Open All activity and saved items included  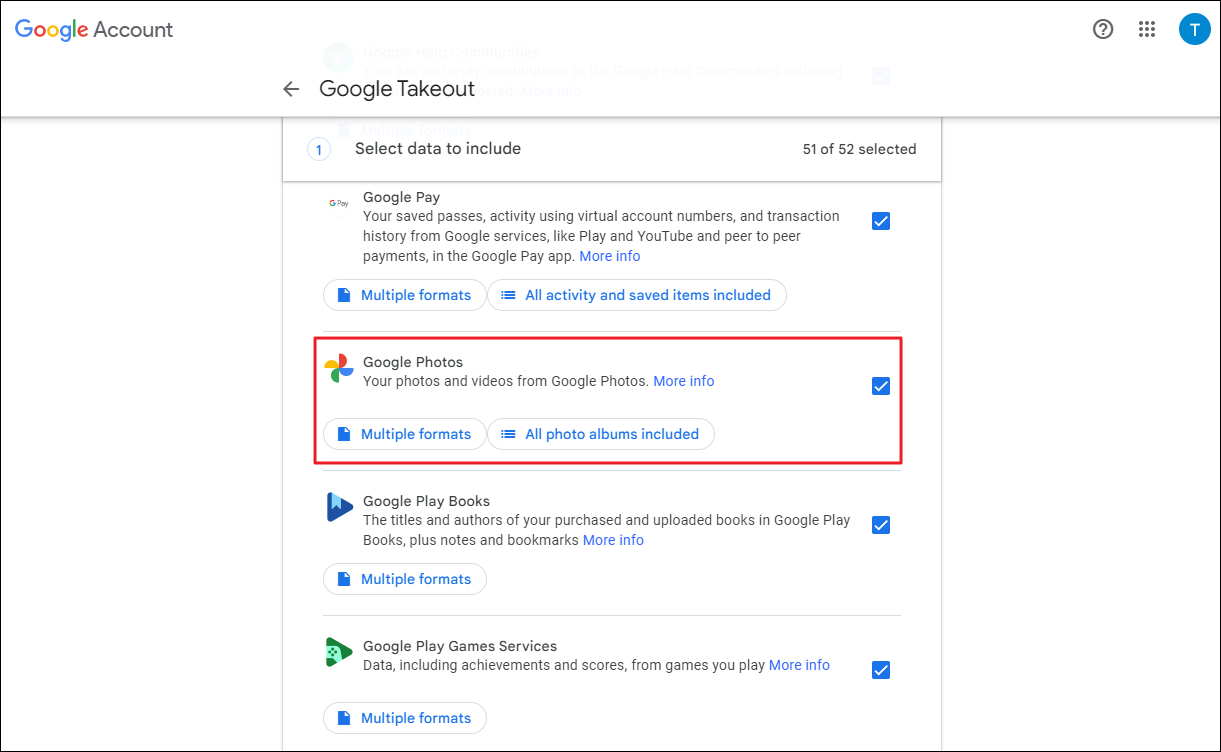click(x=637, y=295)
